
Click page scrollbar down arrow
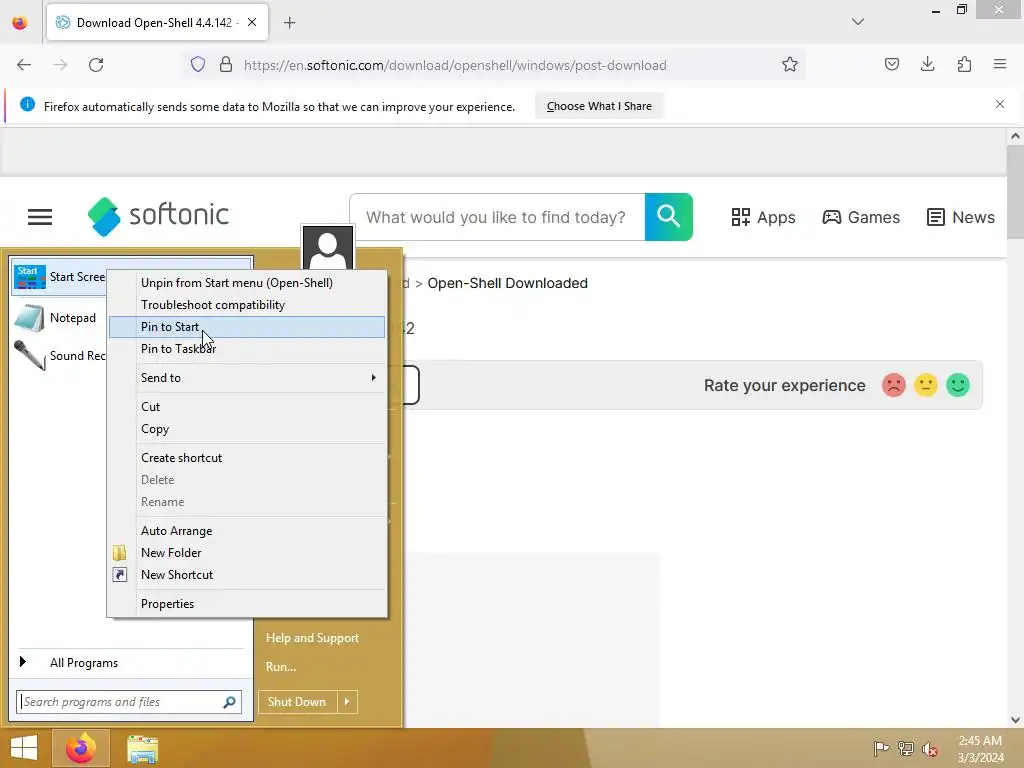click(x=1015, y=720)
